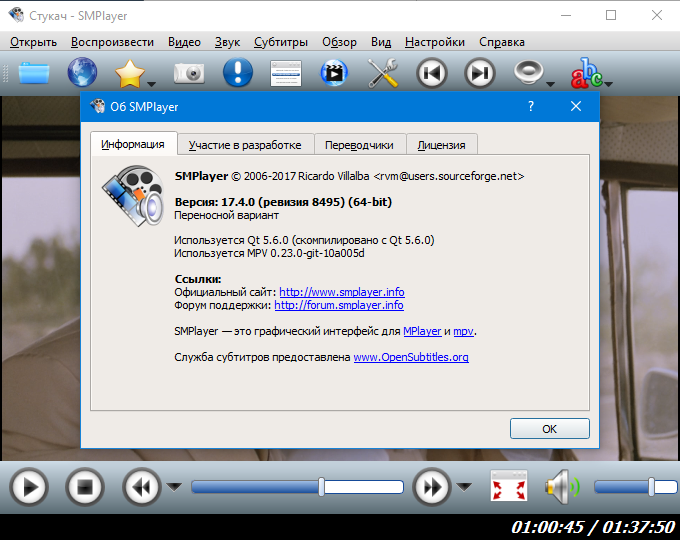
Task: Open preferences with the wrench and screwdriver icon
Action: [383, 73]
